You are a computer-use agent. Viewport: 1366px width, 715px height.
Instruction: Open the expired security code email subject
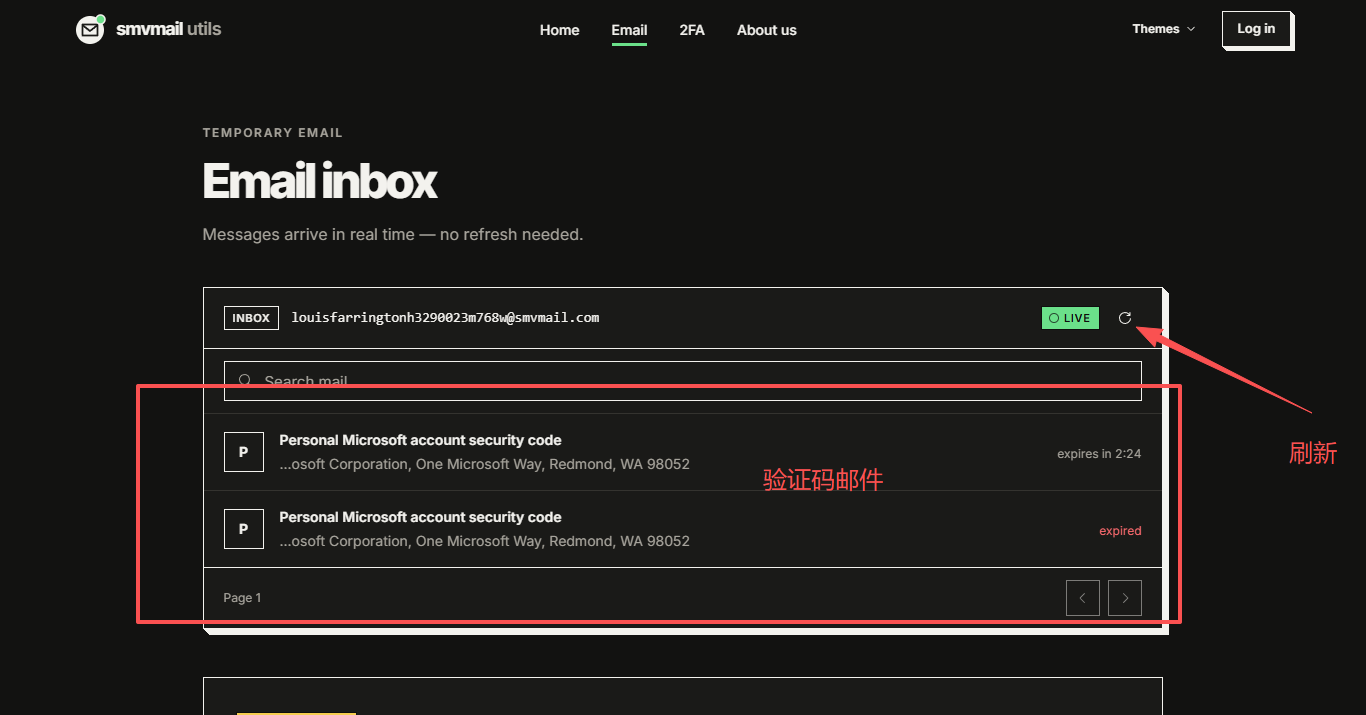point(420,517)
